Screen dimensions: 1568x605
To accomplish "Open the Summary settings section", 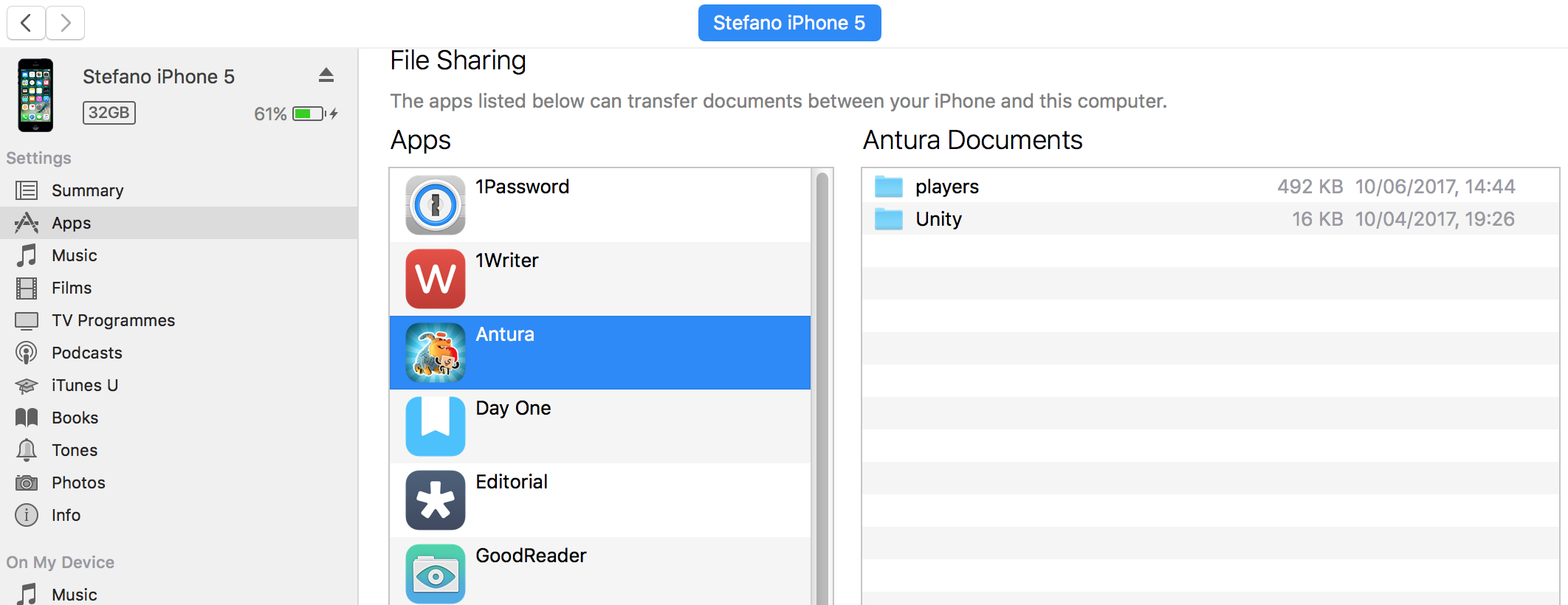I will click(87, 190).
